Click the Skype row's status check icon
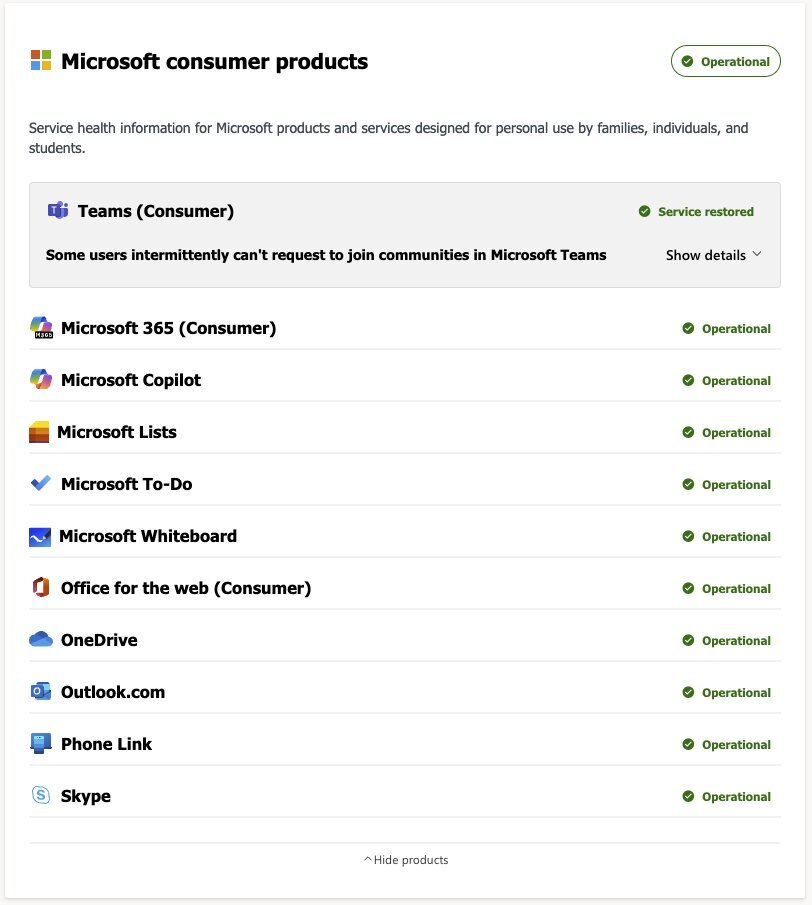 point(688,796)
